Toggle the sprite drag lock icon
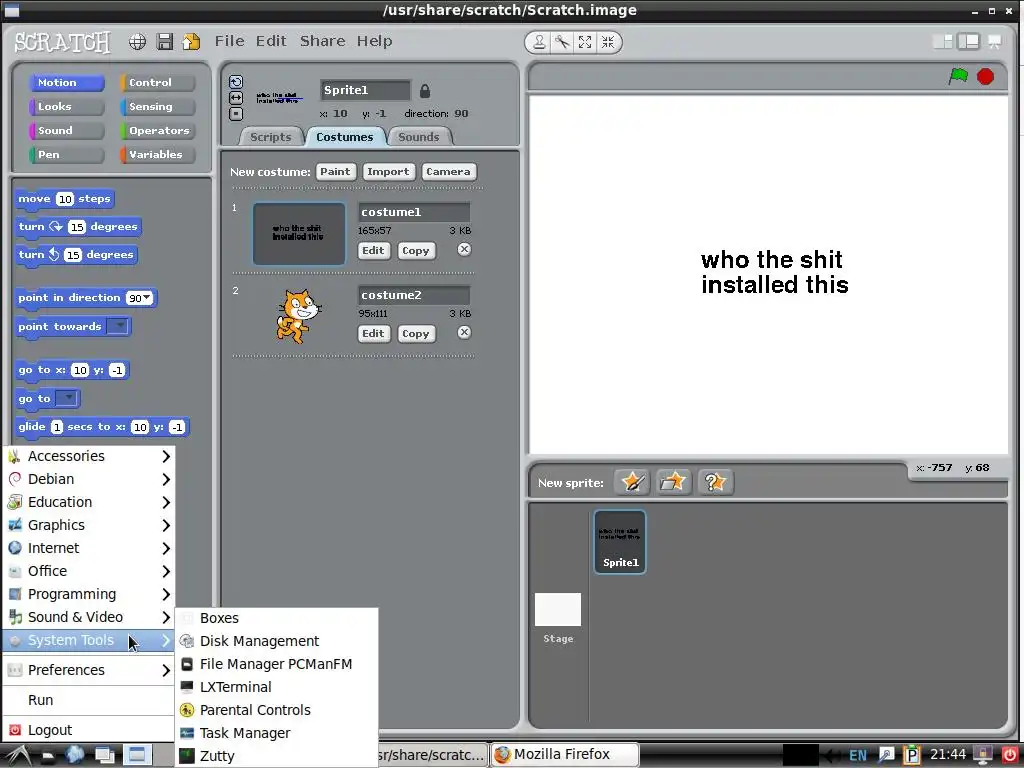 [424, 91]
